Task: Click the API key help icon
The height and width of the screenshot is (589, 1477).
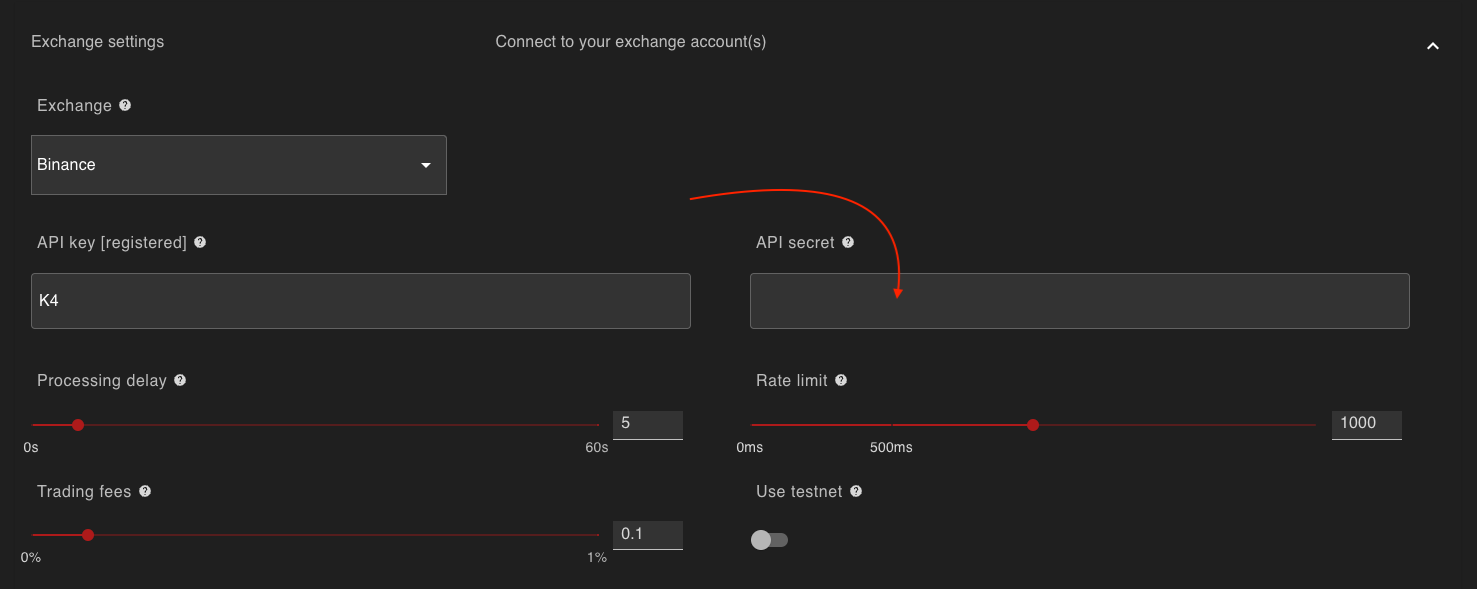Action: [x=200, y=242]
